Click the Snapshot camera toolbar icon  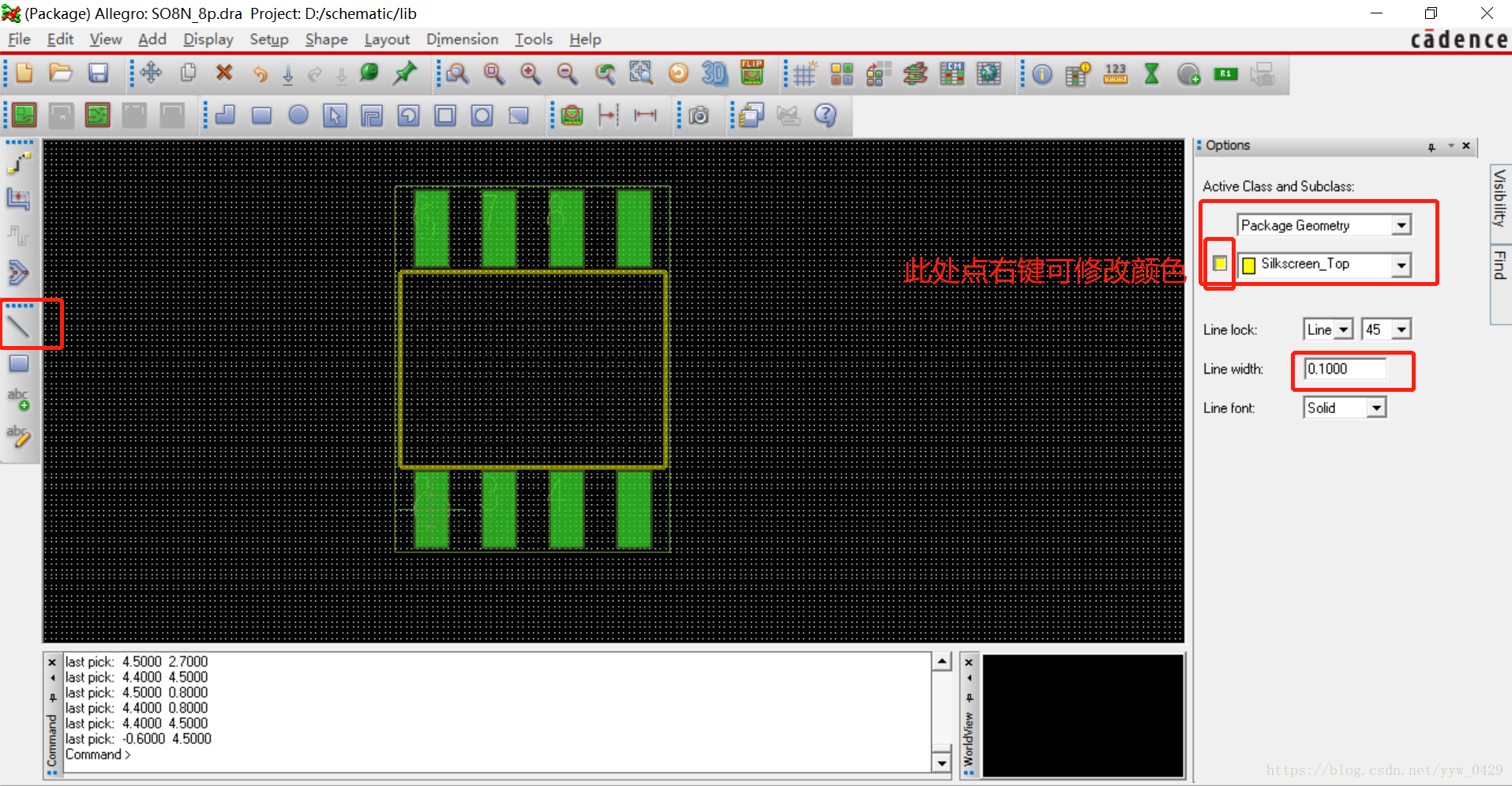coord(699,115)
